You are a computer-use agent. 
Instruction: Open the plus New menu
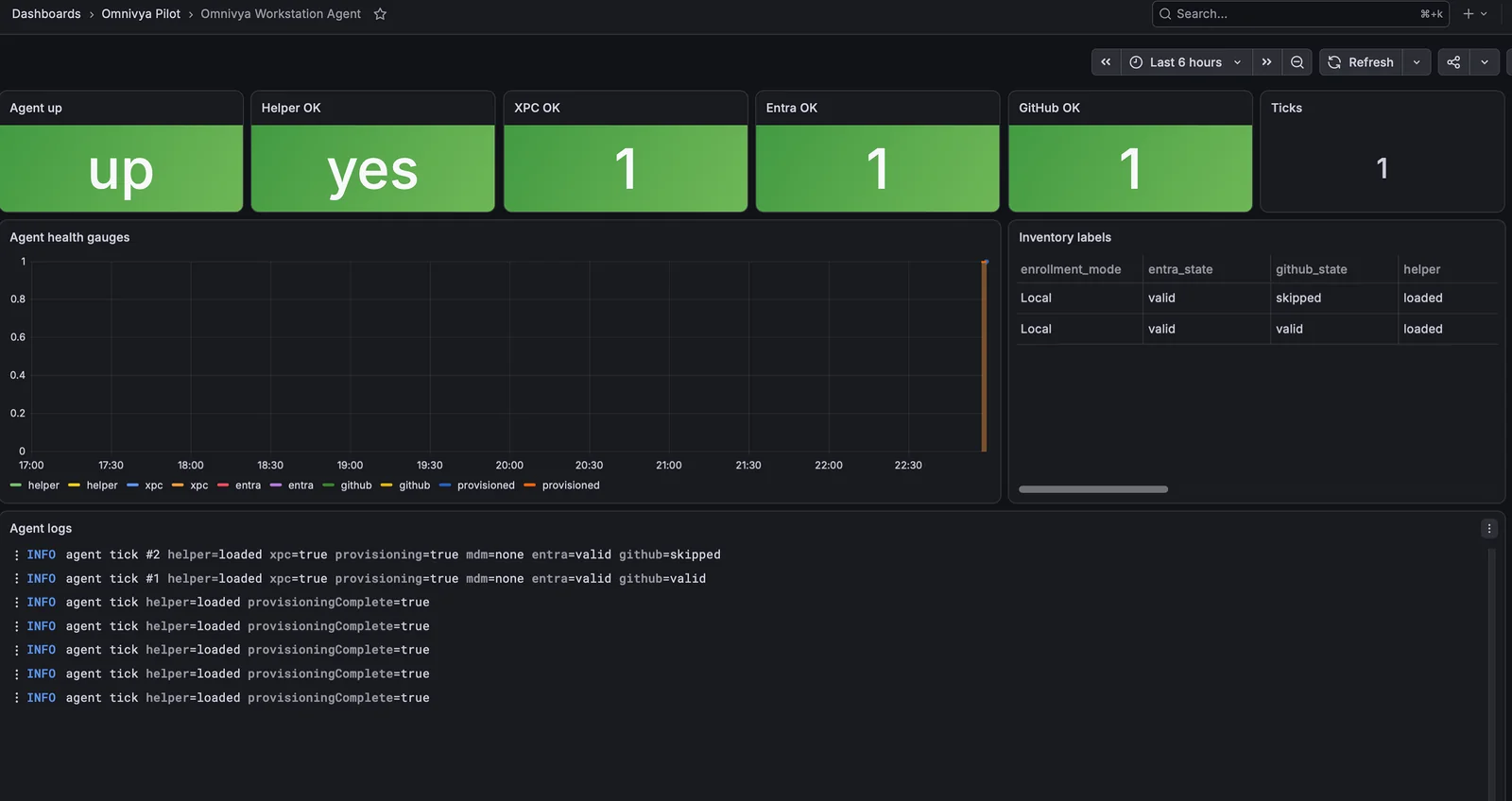(x=1475, y=14)
